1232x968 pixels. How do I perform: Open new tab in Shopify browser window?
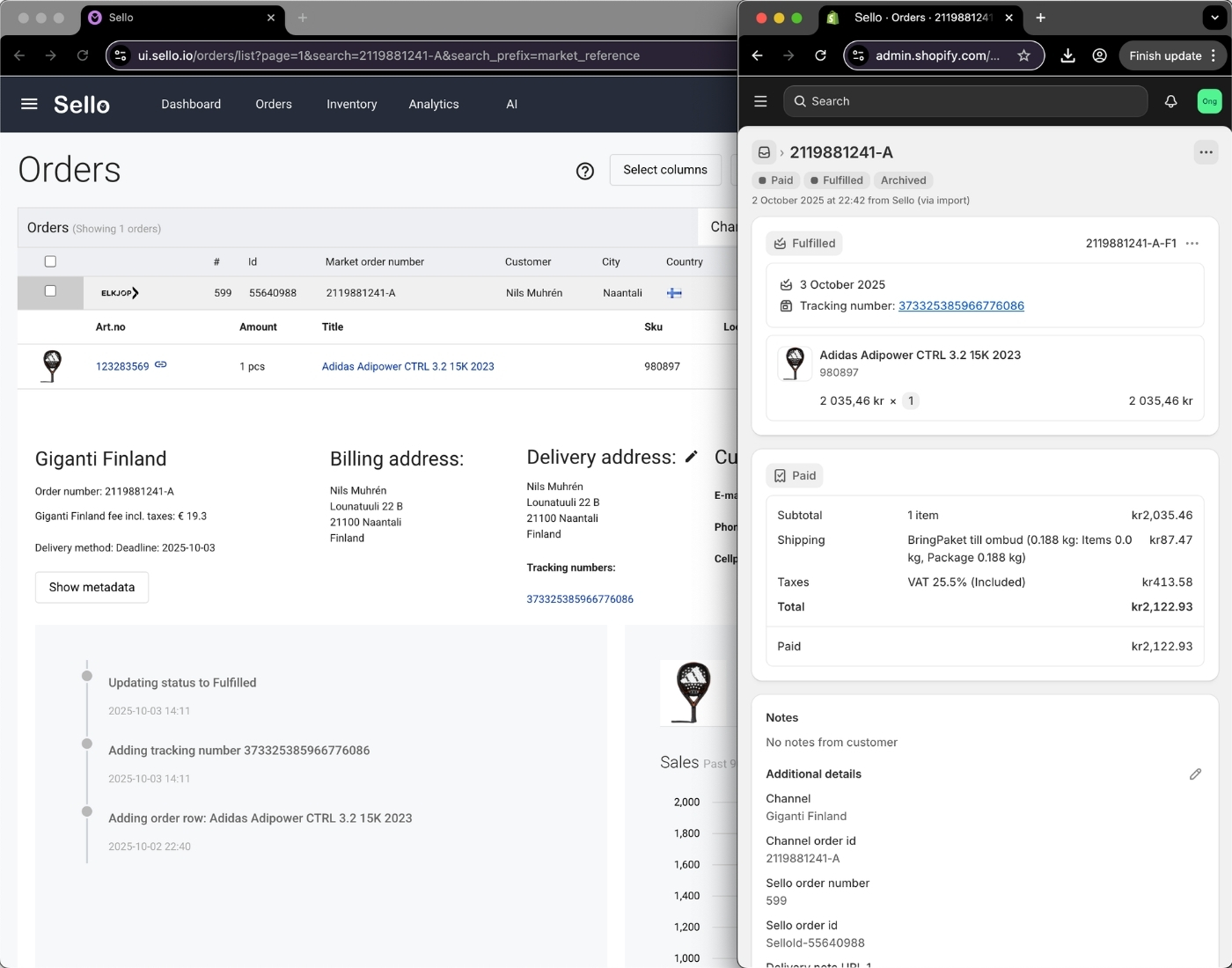(1041, 18)
